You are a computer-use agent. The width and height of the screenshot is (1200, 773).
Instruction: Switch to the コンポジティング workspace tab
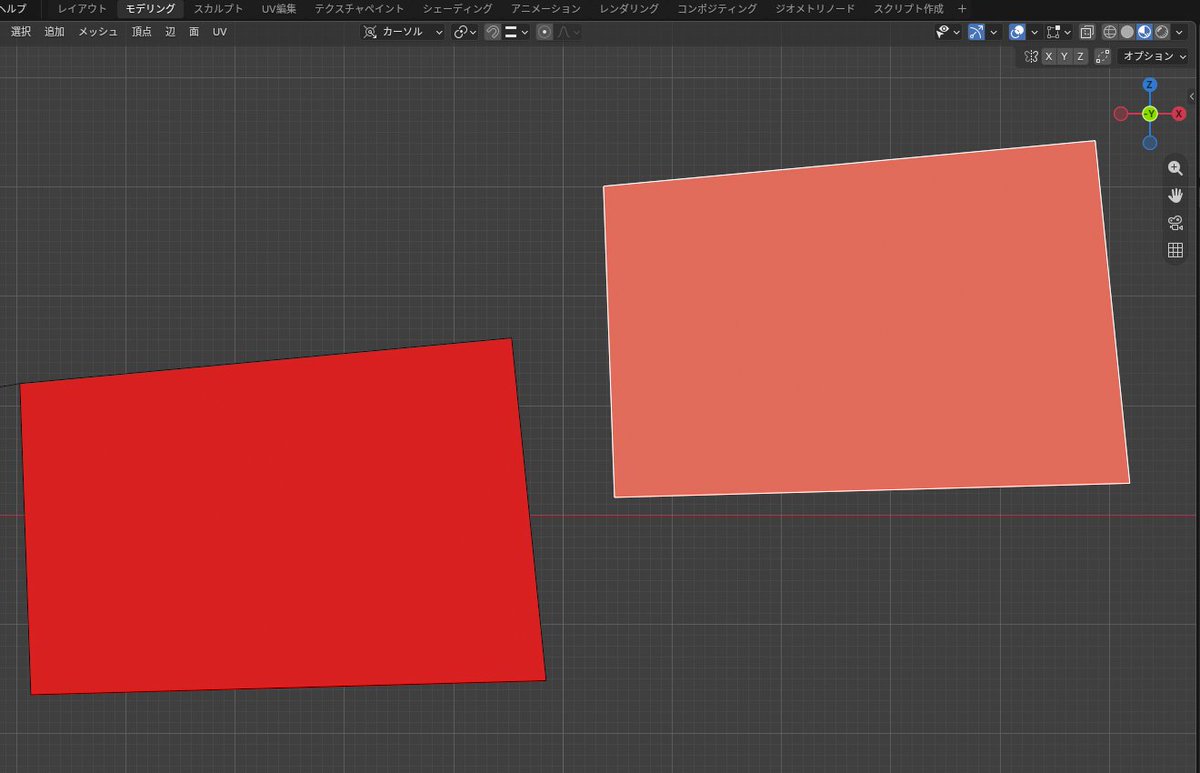pos(717,8)
